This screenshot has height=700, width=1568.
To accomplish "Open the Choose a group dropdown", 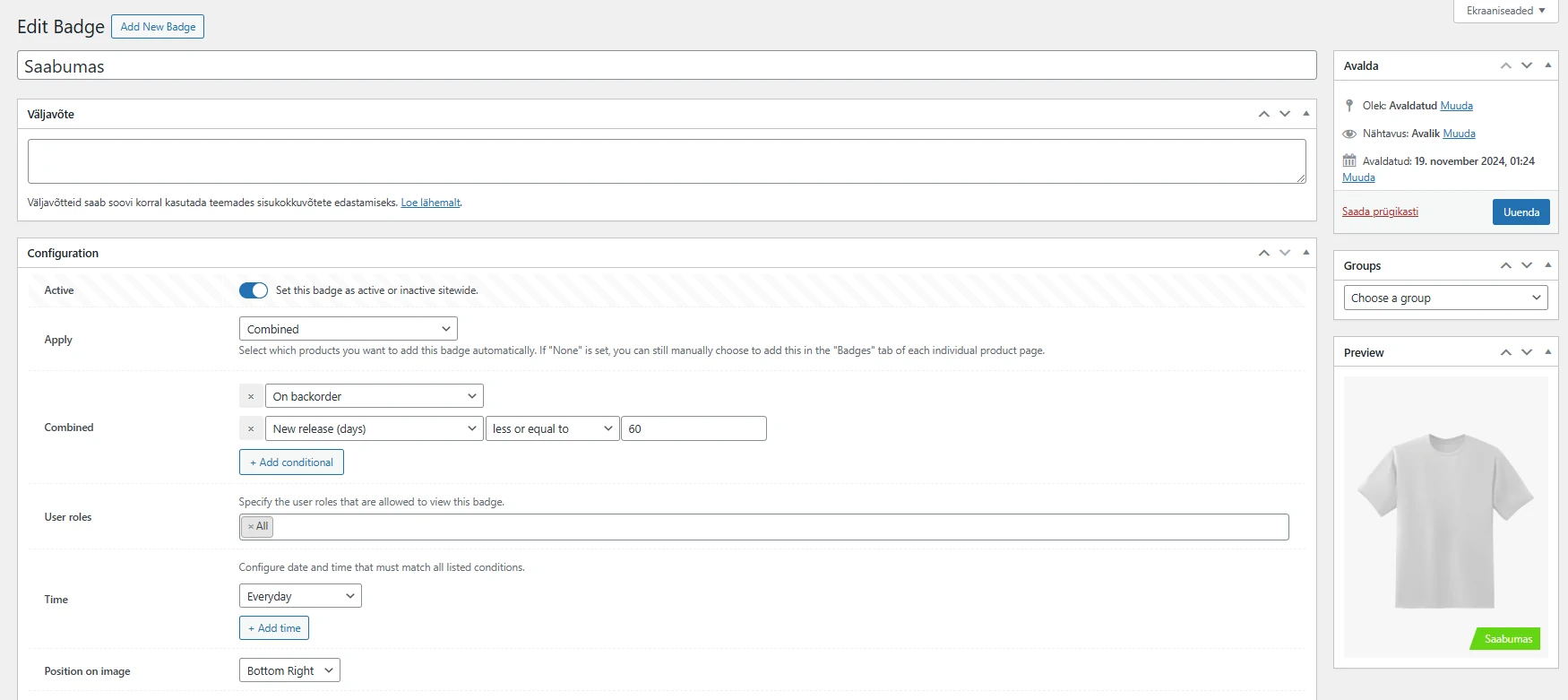I will click(x=1445, y=298).
